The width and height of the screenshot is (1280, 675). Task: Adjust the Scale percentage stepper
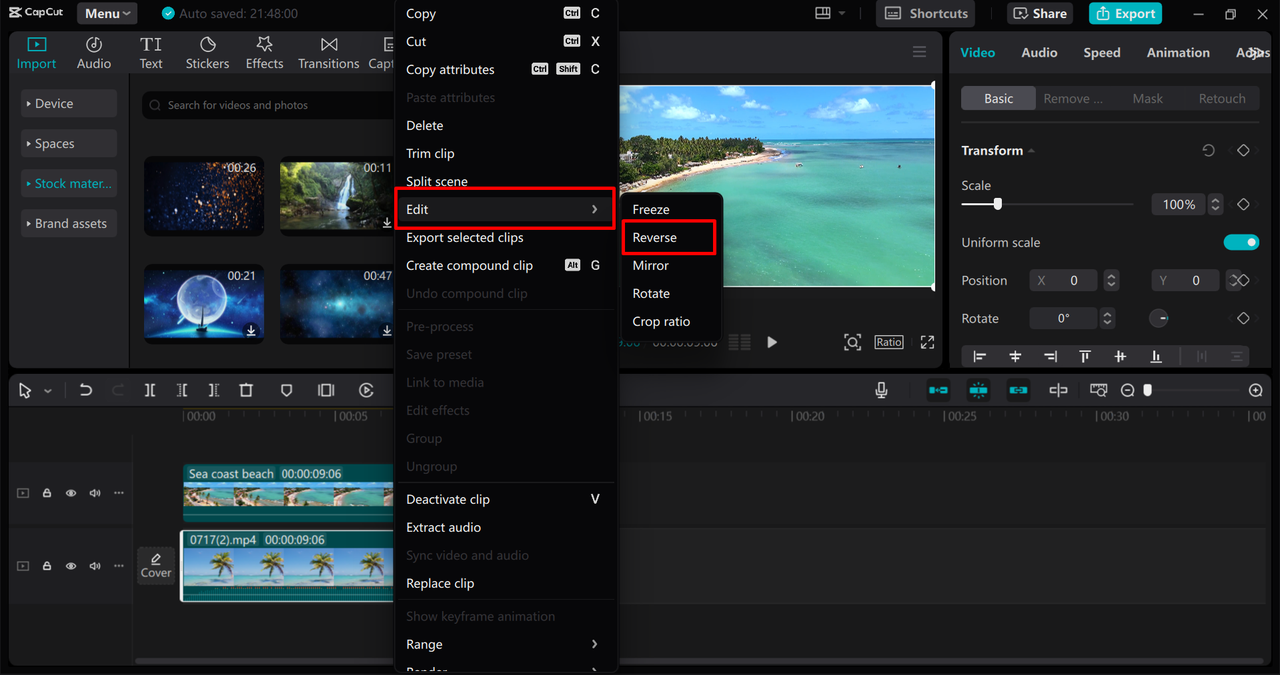(1215, 204)
